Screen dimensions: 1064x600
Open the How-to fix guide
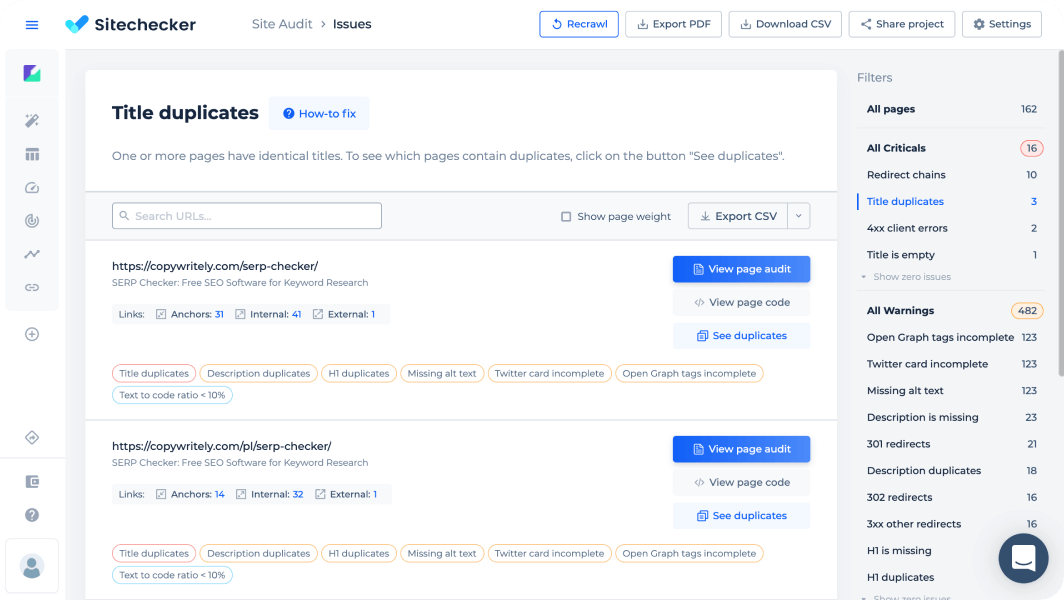319,113
